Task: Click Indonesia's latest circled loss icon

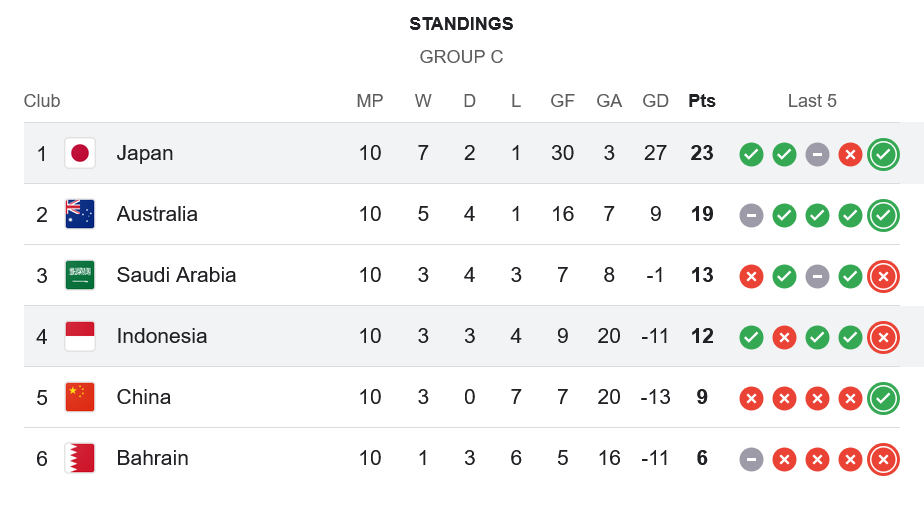Action: [882, 337]
